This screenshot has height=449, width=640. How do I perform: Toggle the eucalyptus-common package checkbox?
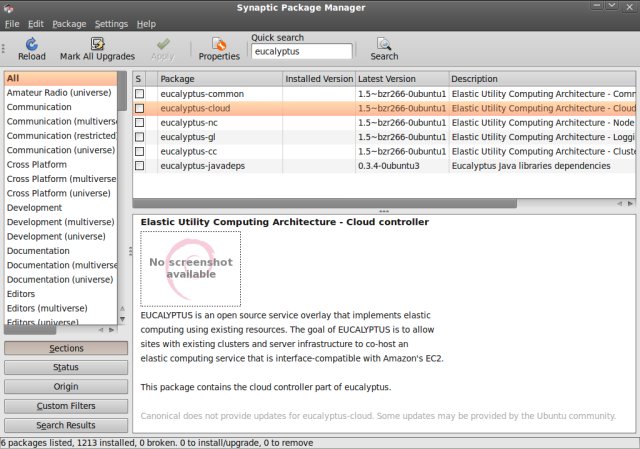(140, 94)
